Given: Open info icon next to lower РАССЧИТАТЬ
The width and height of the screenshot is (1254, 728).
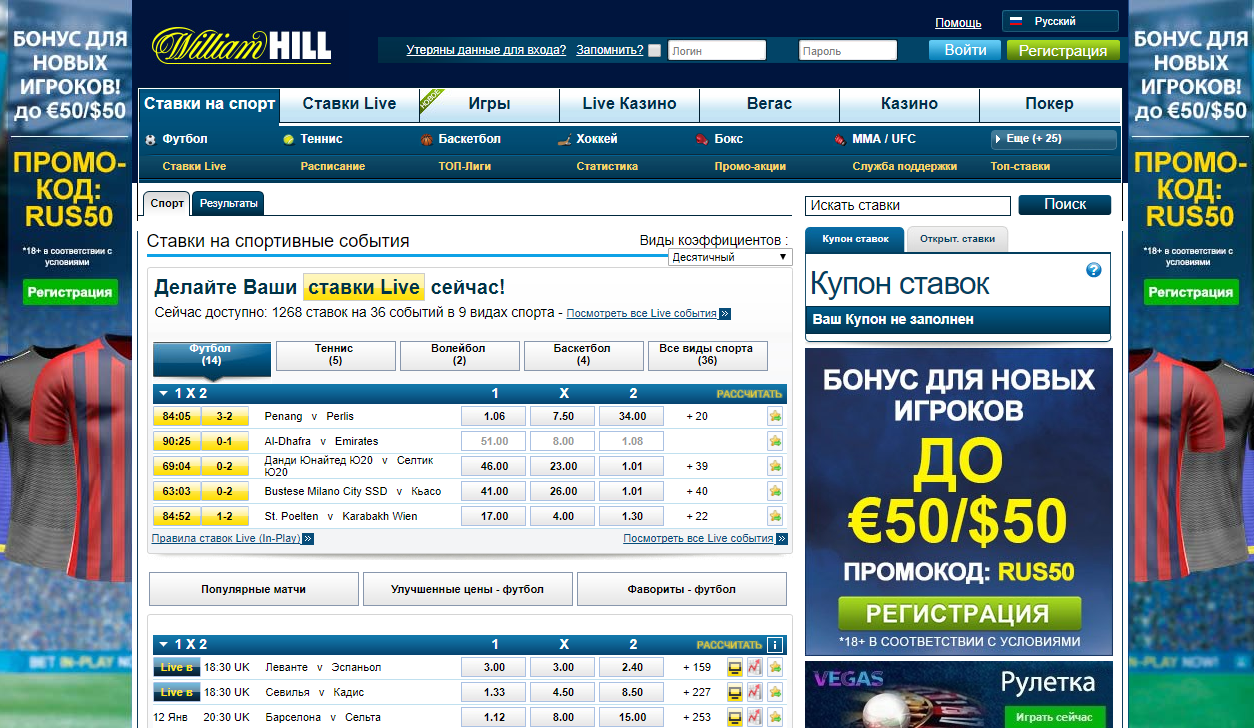Looking at the screenshot, I should [775, 645].
